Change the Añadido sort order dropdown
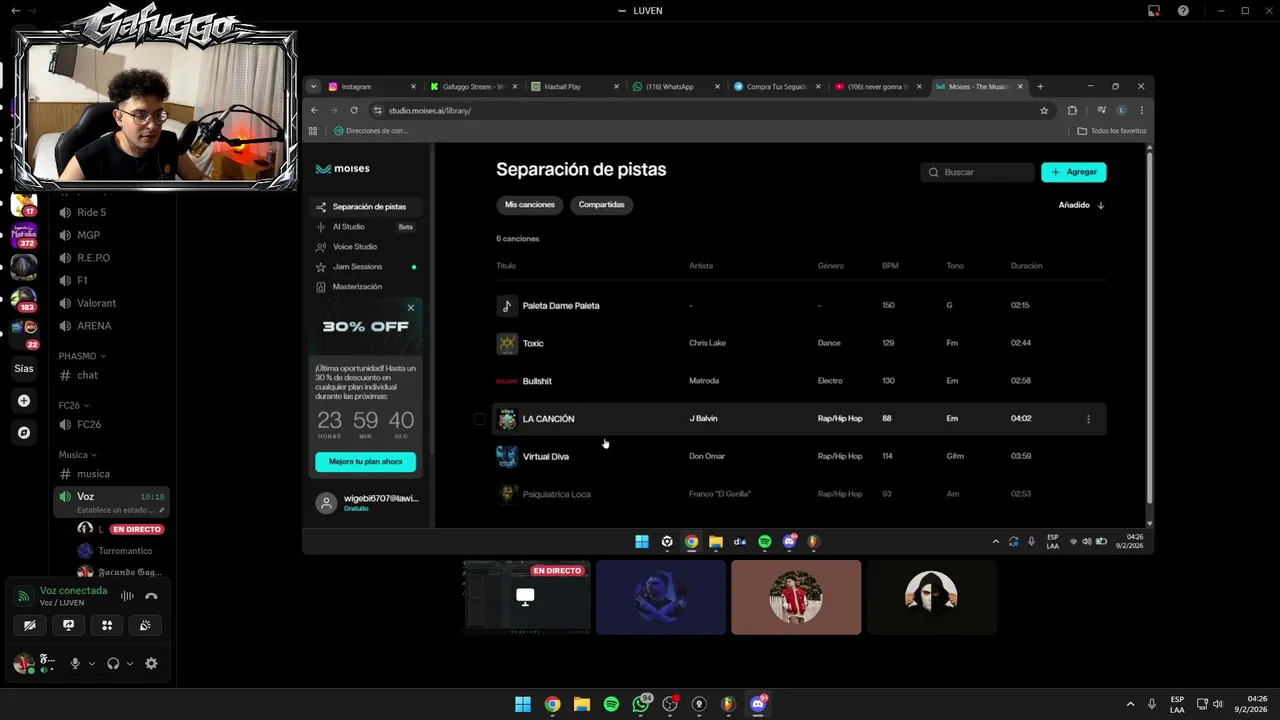Screen dimensions: 1280x720 click(1082, 205)
